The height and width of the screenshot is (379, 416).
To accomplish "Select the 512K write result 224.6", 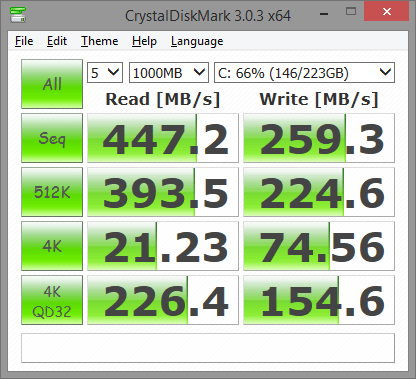I will click(x=319, y=192).
